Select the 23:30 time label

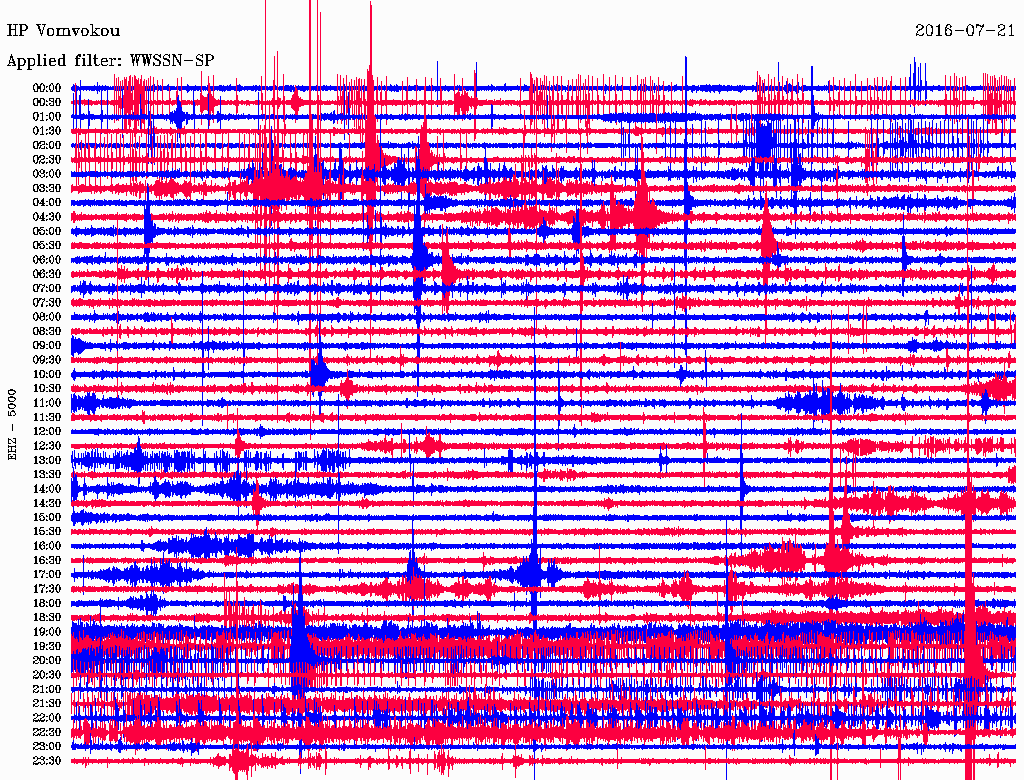point(47,761)
